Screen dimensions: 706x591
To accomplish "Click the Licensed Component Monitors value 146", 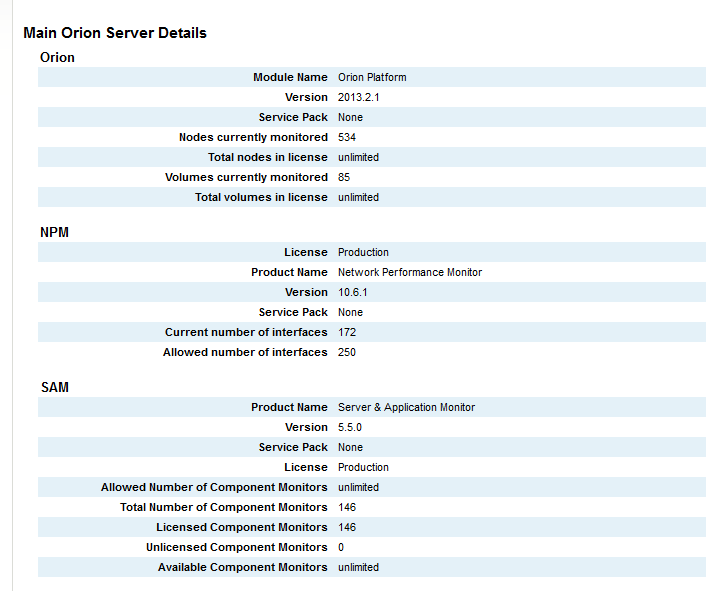I will coord(347,528).
